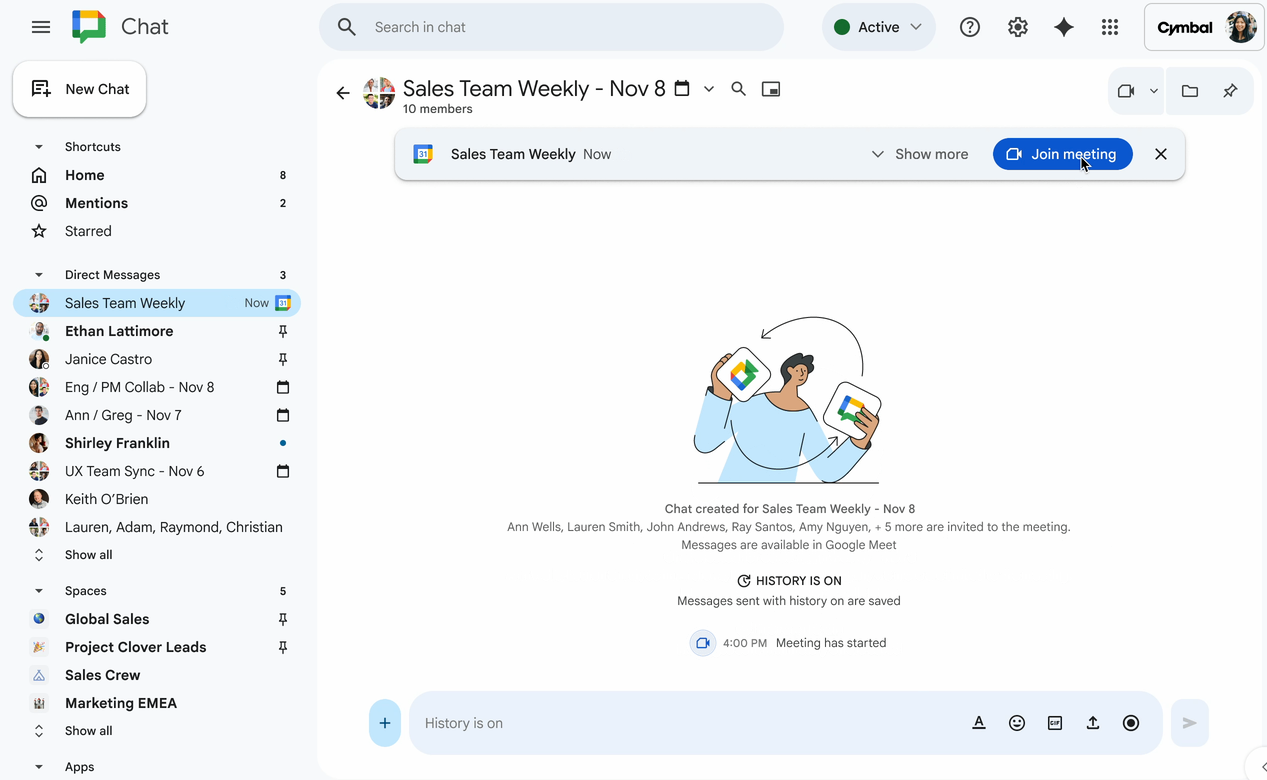Open the main menu hamburger icon

tap(41, 27)
